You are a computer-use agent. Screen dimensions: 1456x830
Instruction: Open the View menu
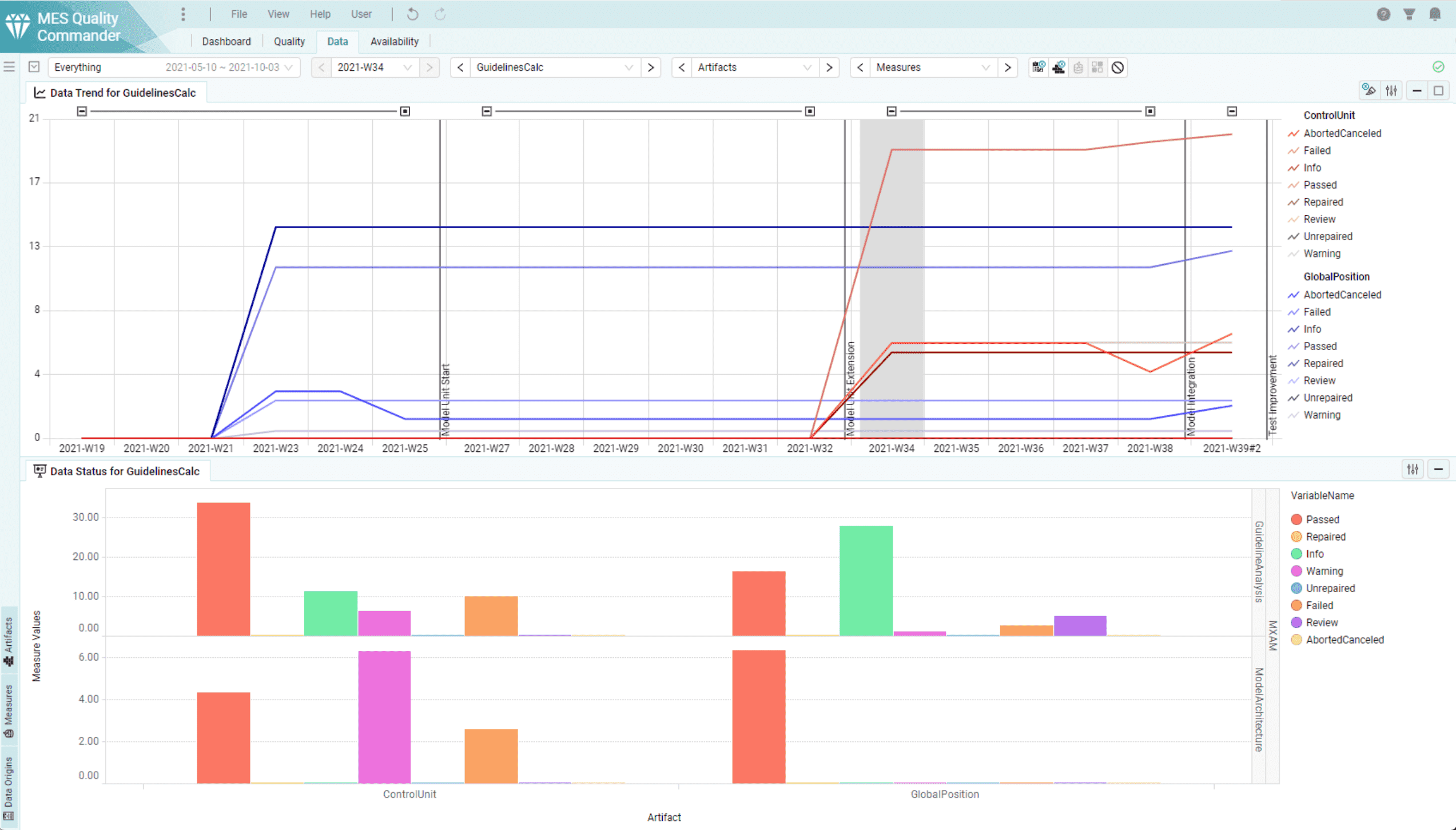pyautogui.click(x=278, y=14)
